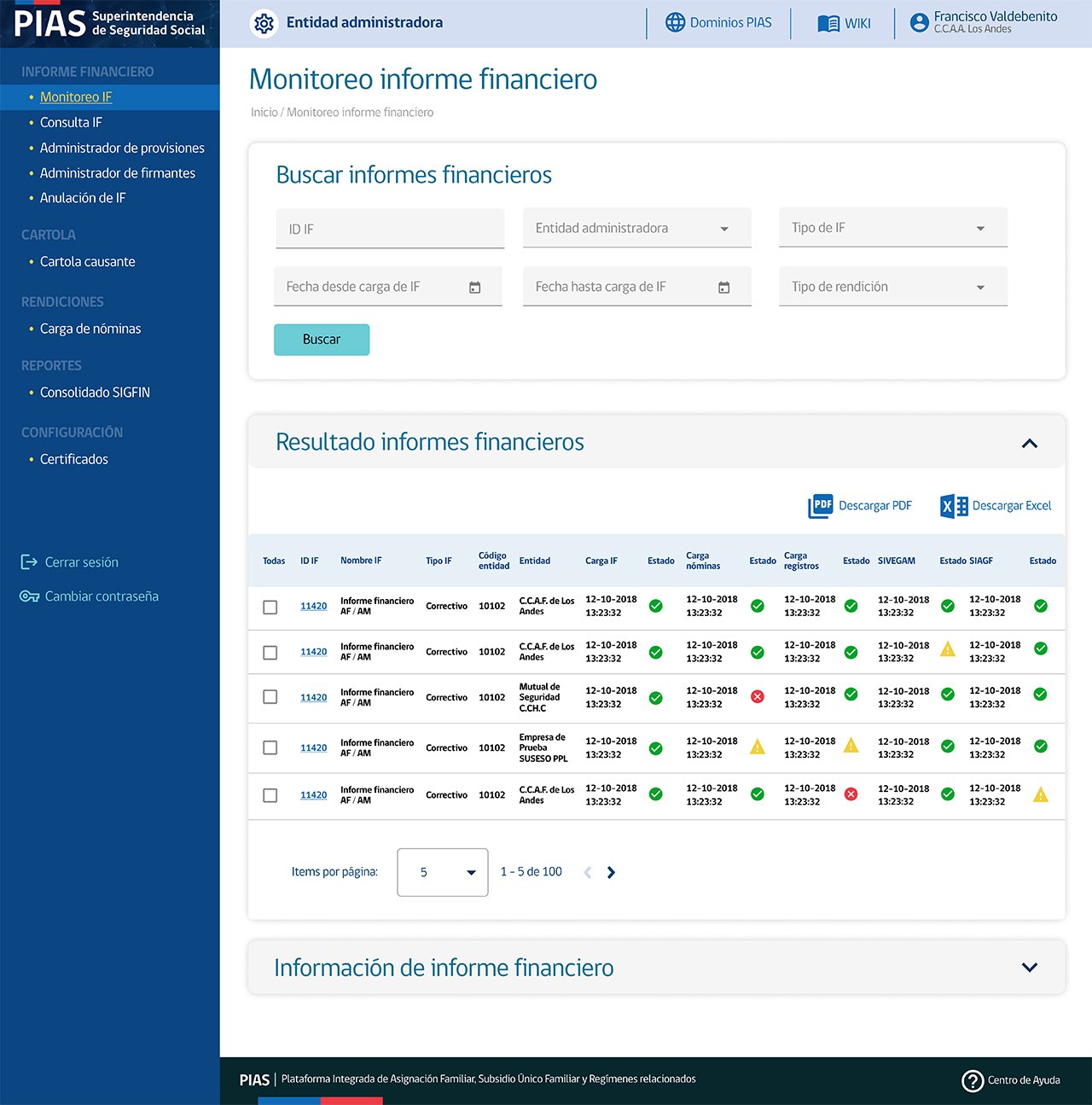Screen dimensions: 1092x1105
Task: Click Fecha desde carga de IF field
Action: 388,287
